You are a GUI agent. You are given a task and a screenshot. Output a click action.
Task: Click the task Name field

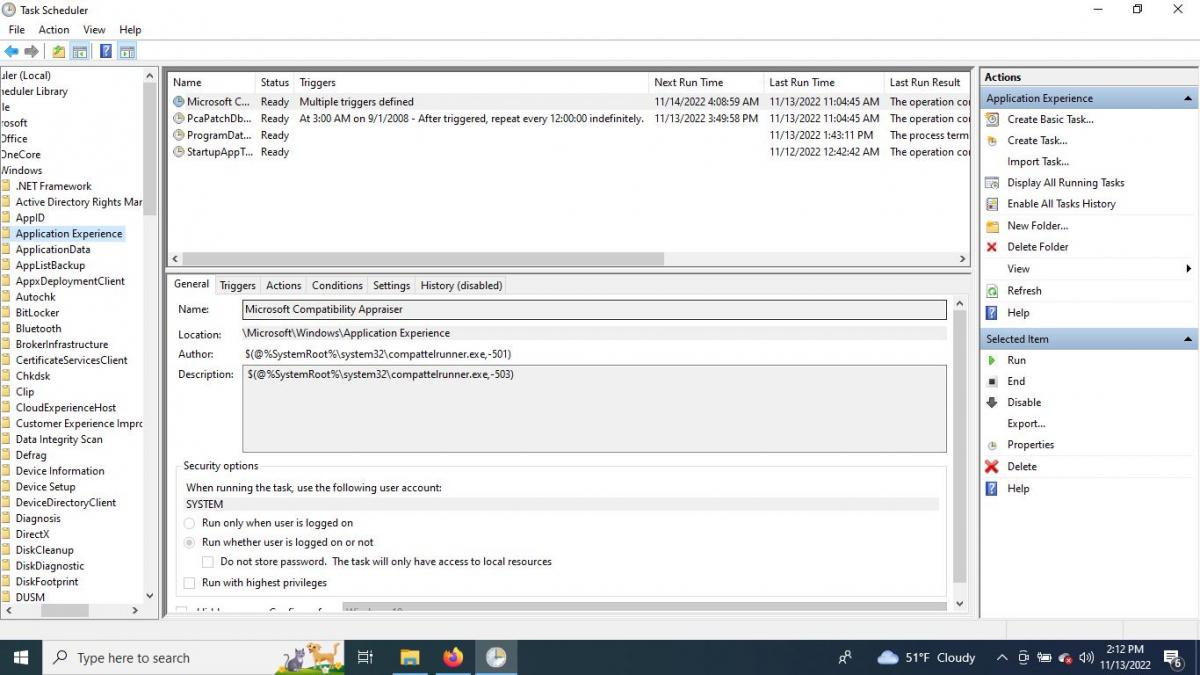594,310
